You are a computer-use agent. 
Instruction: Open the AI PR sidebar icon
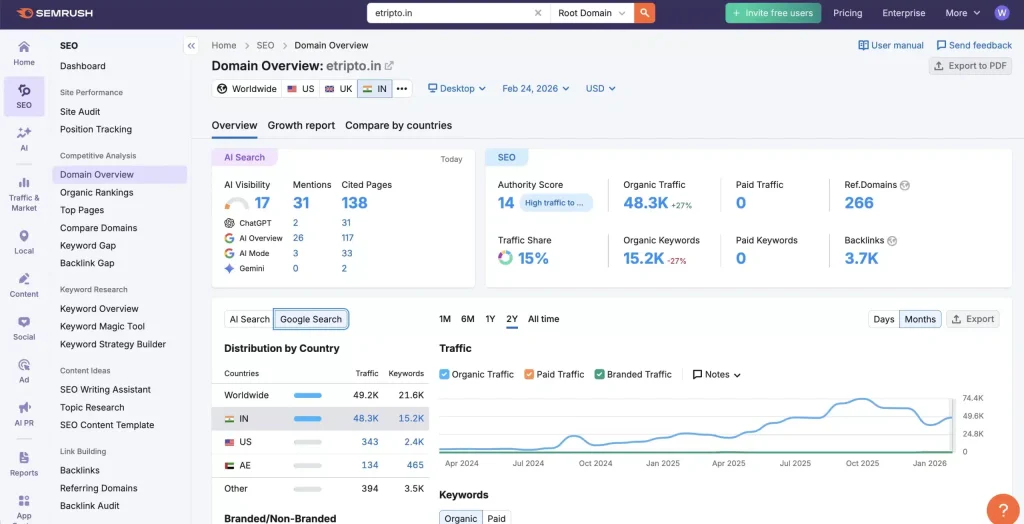pos(24,414)
